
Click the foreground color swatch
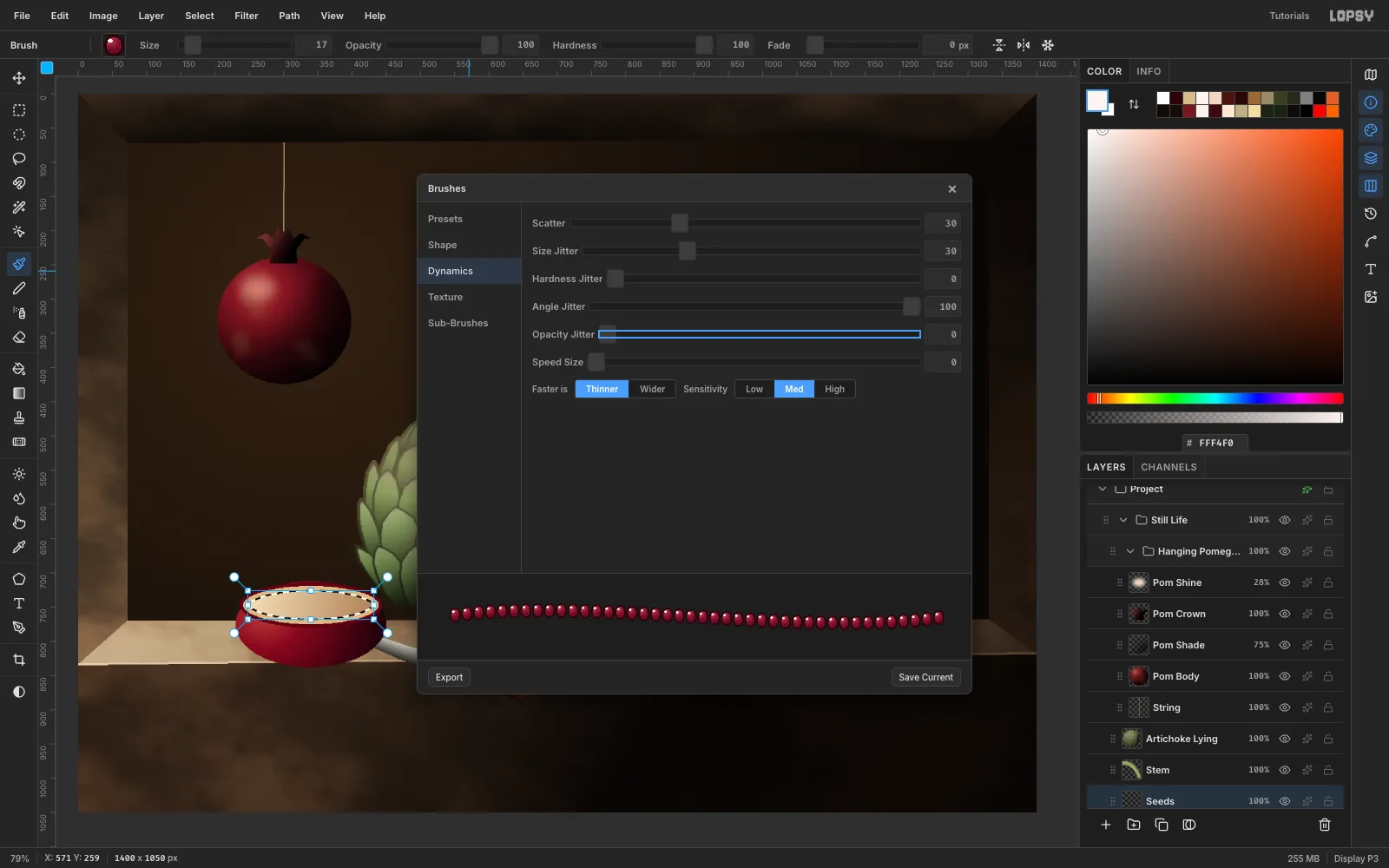pos(1097,101)
